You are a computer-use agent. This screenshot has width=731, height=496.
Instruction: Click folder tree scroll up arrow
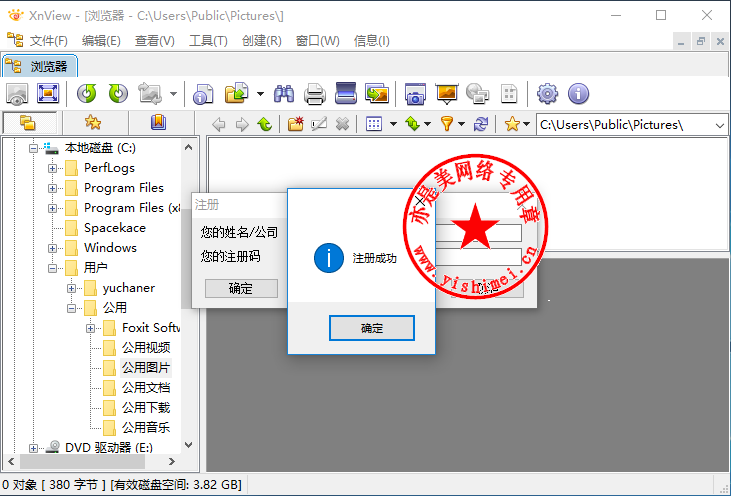tap(188, 148)
